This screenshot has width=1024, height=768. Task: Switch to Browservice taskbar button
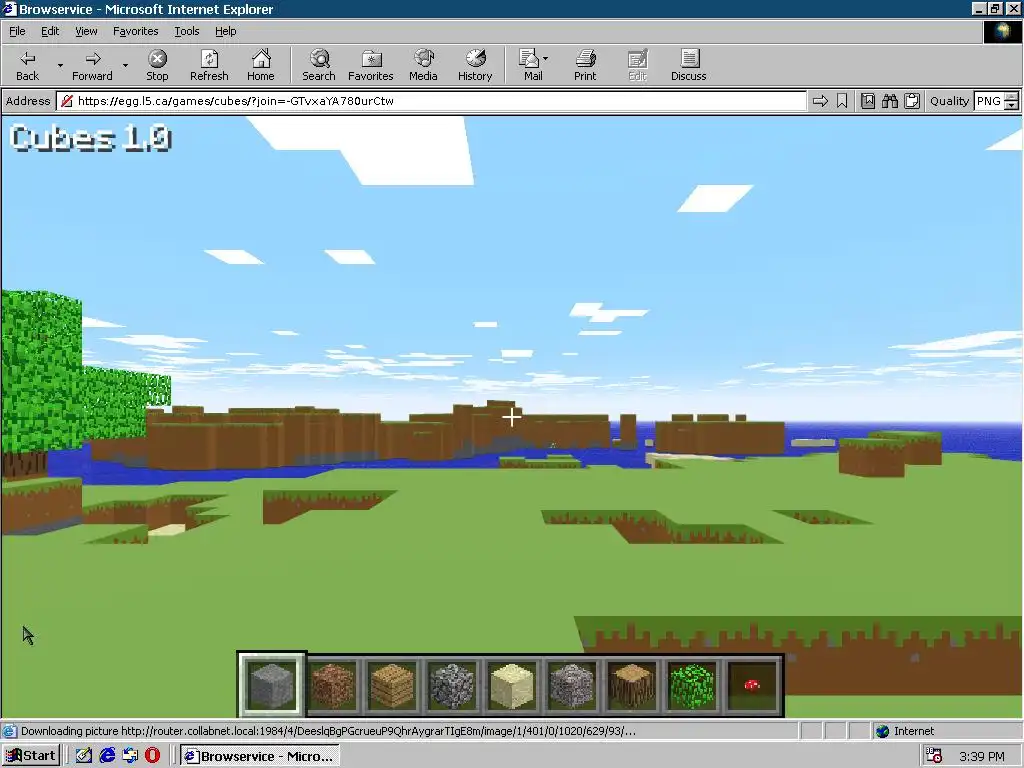(x=260, y=756)
